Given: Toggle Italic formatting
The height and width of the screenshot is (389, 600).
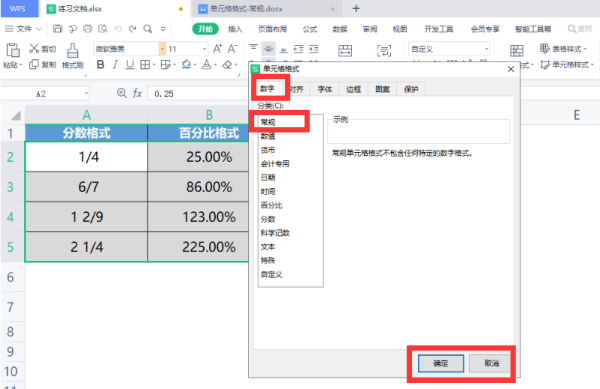Looking at the screenshot, I should point(115,65).
